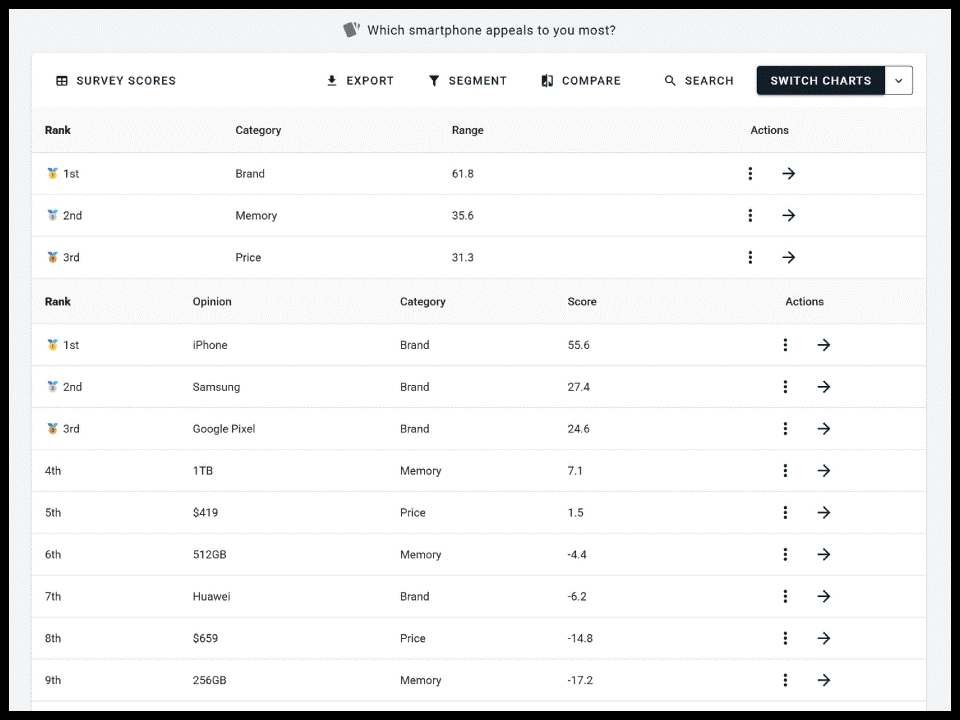960x720 pixels.
Task: Open three-dot menu for $659 row
Action: coord(785,638)
